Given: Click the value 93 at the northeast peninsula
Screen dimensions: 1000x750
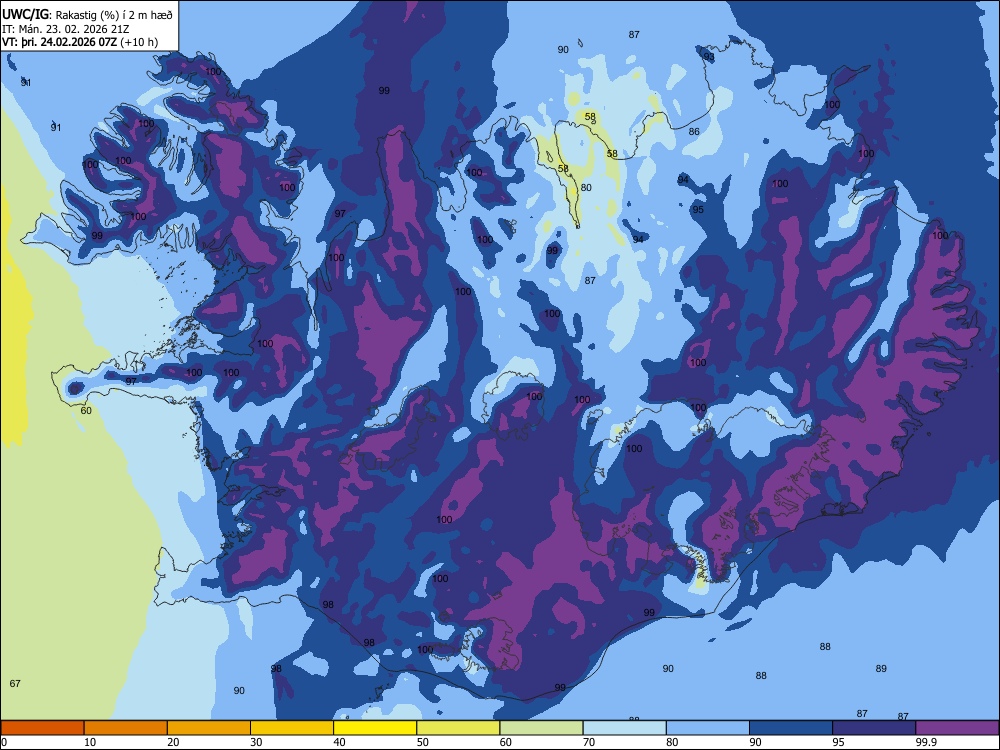Looking at the screenshot, I should [709, 57].
